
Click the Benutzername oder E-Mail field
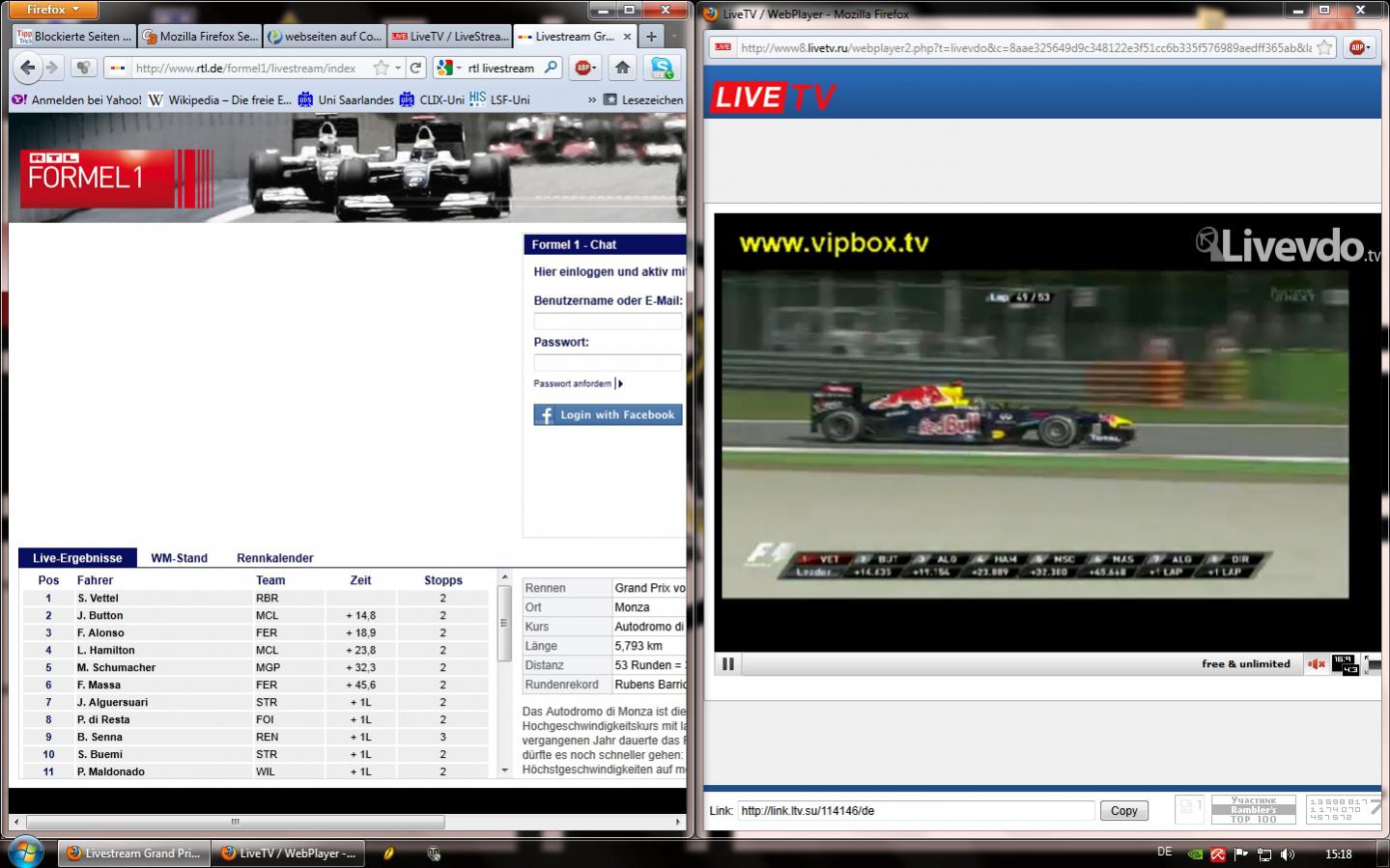tap(608, 321)
